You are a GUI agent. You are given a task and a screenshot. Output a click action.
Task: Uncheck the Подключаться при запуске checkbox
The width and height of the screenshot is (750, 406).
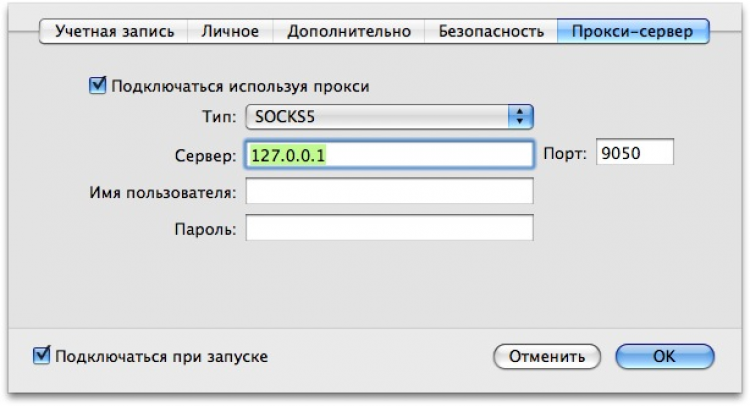[42, 355]
